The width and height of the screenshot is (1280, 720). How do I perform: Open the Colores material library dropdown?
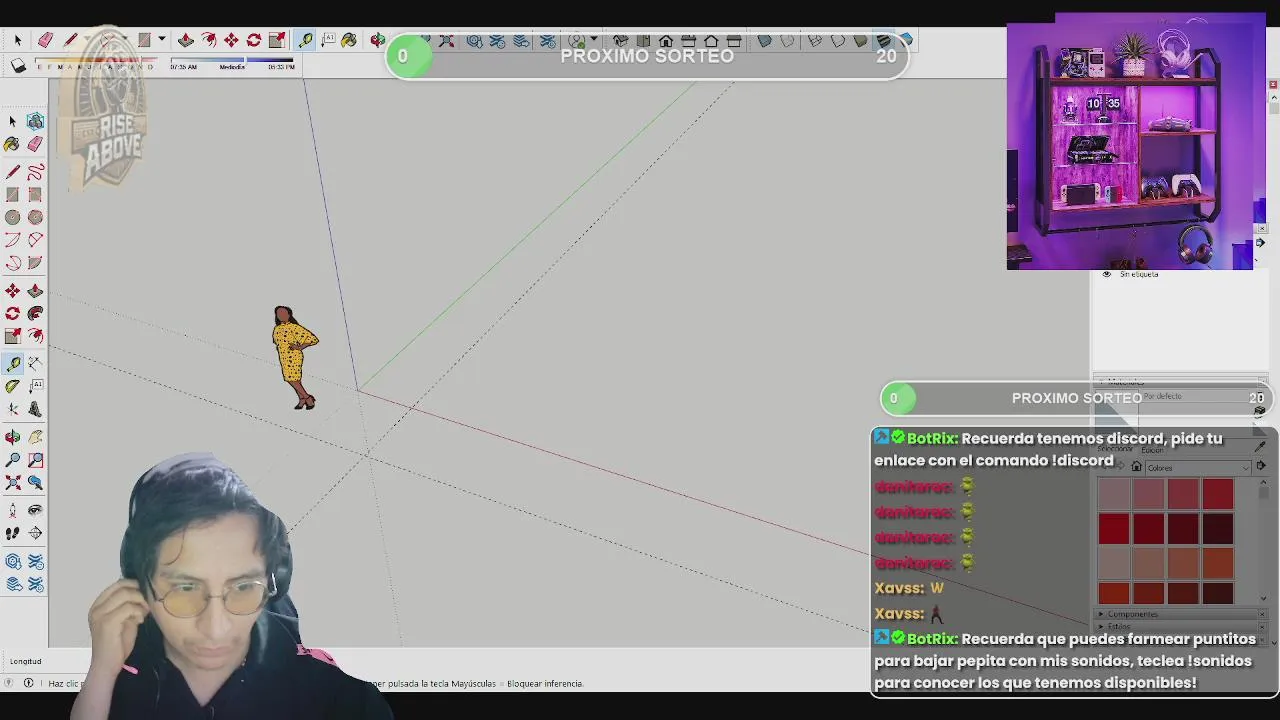click(1197, 468)
